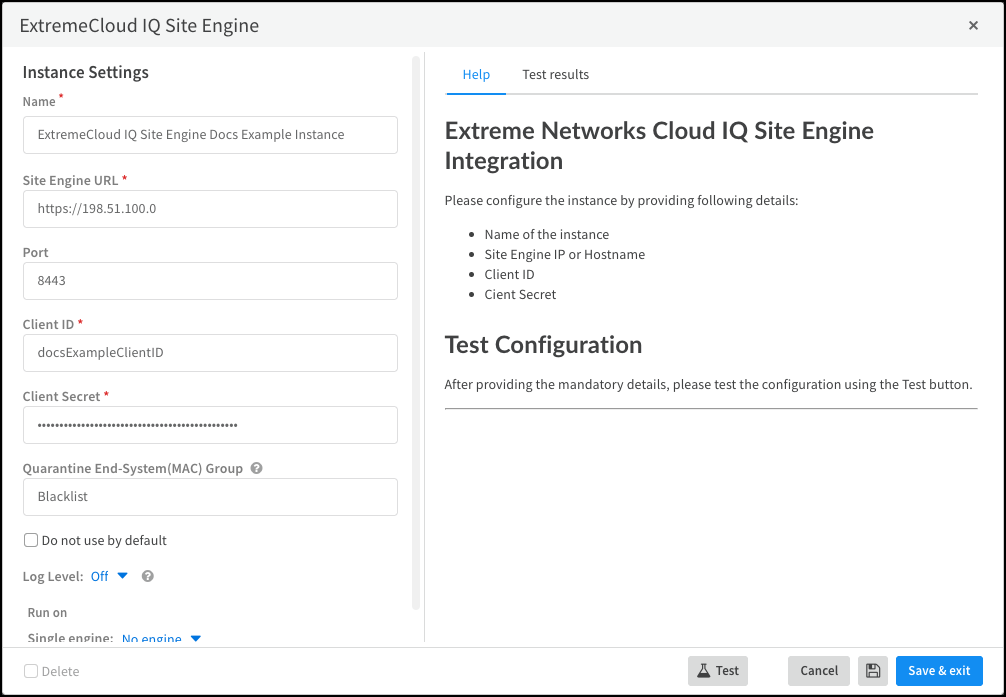Click the Cancel button
The height and width of the screenshot is (697, 1006).
pos(819,671)
